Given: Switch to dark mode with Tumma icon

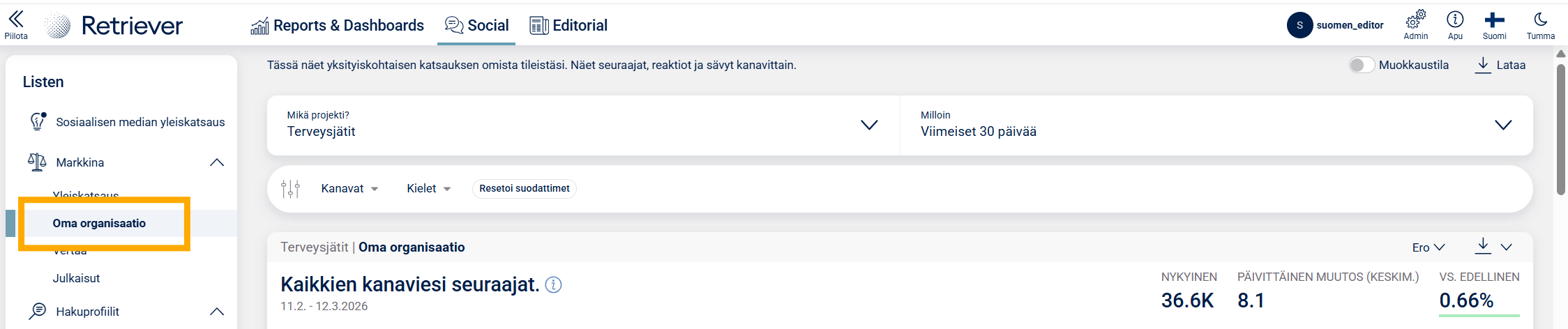Looking at the screenshot, I should 1540,20.
